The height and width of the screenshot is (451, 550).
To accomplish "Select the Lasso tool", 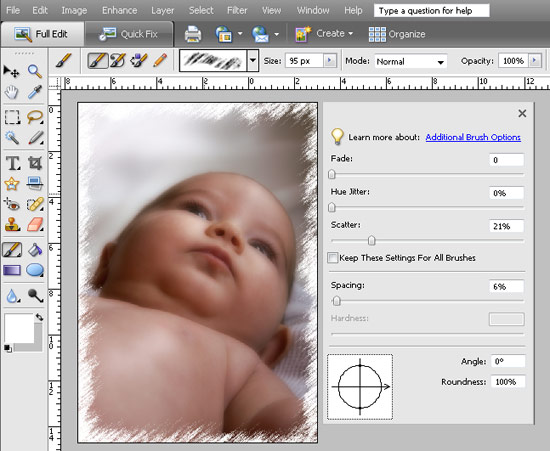I will [x=35, y=117].
